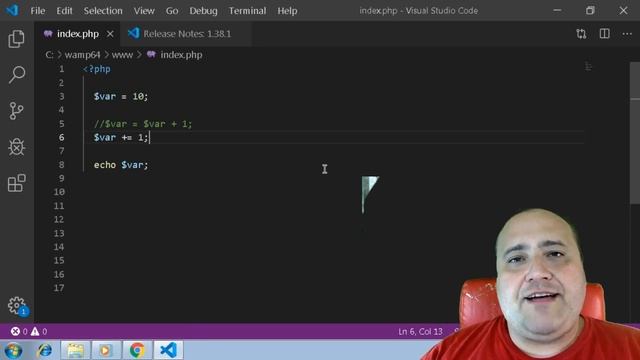Viewport: 640px width, 360px height.
Task: Click line number 17 in the gutter
Action: click(59, 288)
